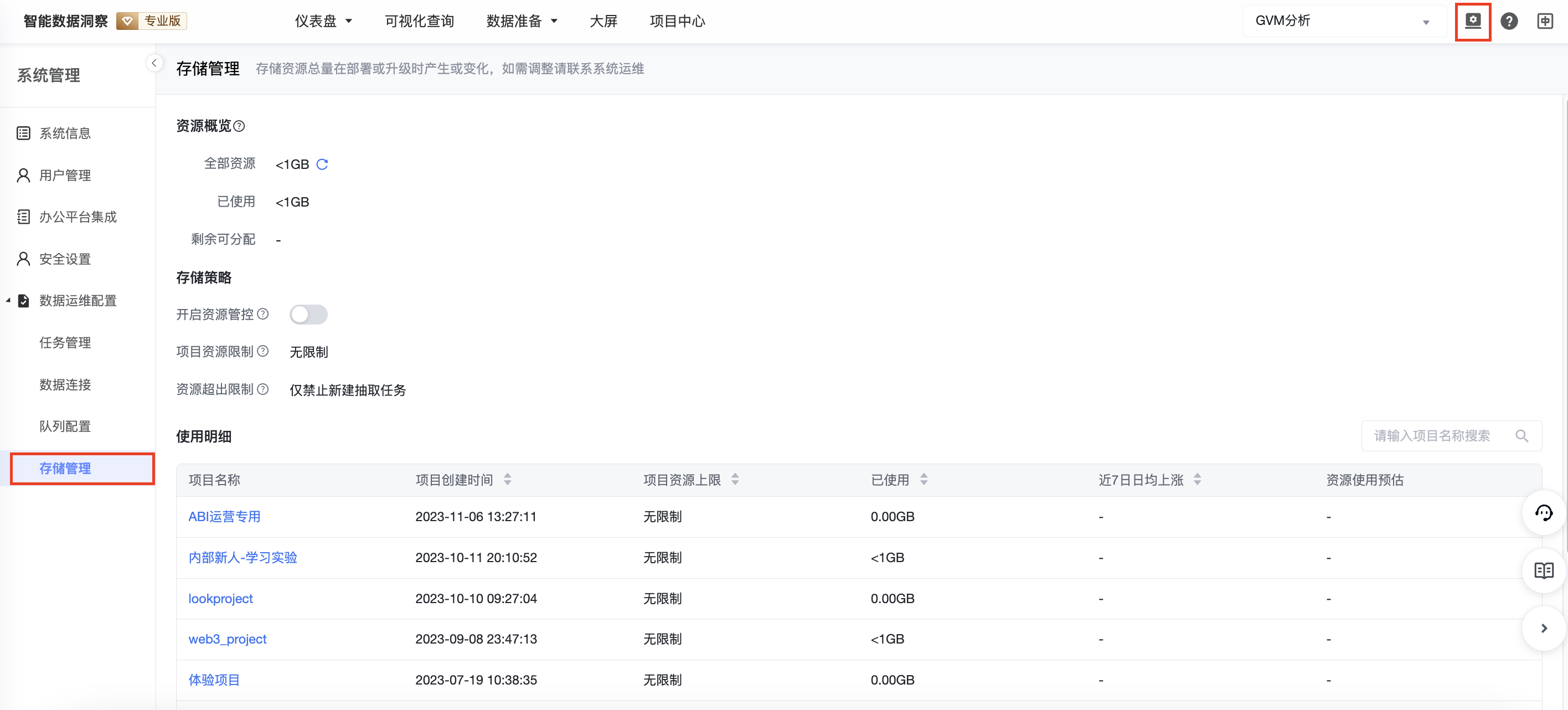Open the 体验项目 project link

click(214, 680)
